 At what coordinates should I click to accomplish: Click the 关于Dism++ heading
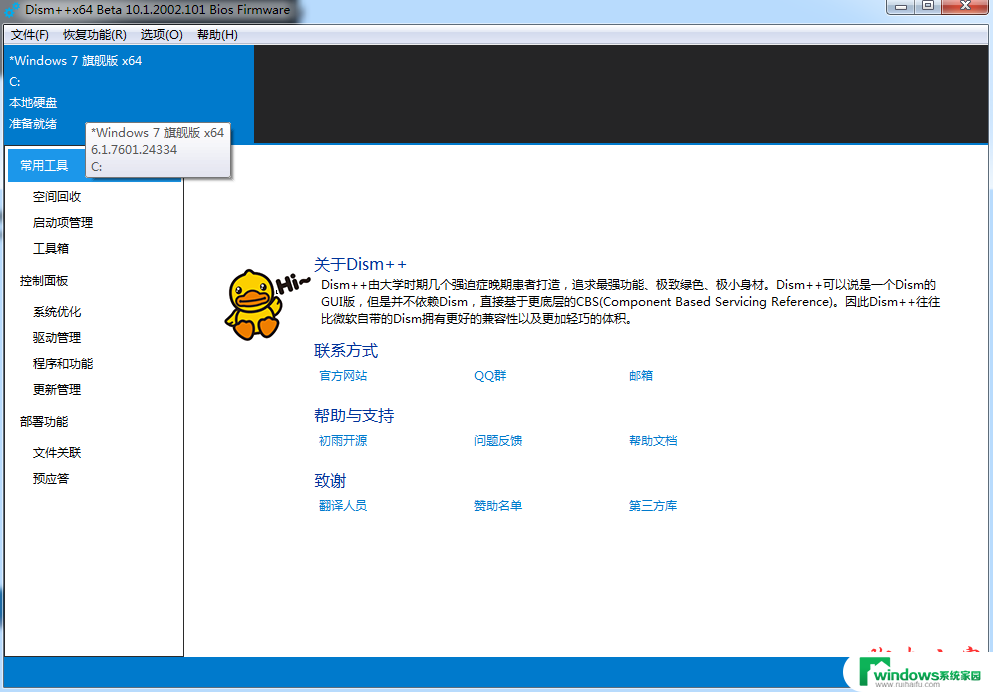click(360, 264)
